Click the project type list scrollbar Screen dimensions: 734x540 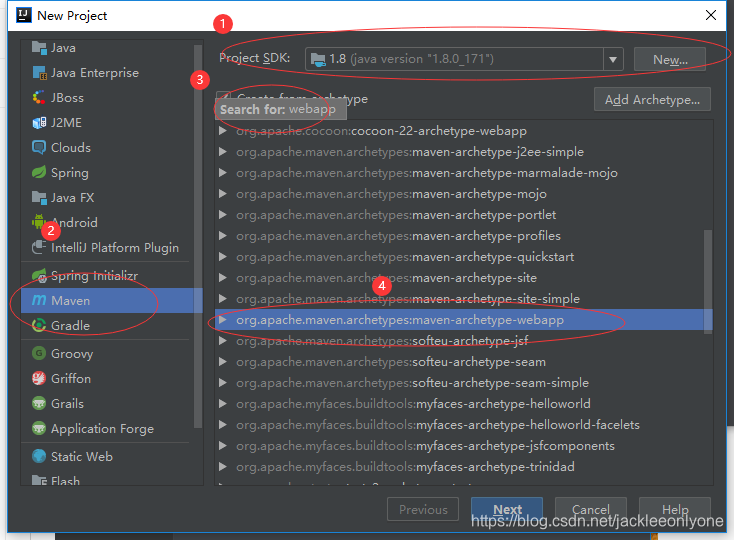[198, 236]
